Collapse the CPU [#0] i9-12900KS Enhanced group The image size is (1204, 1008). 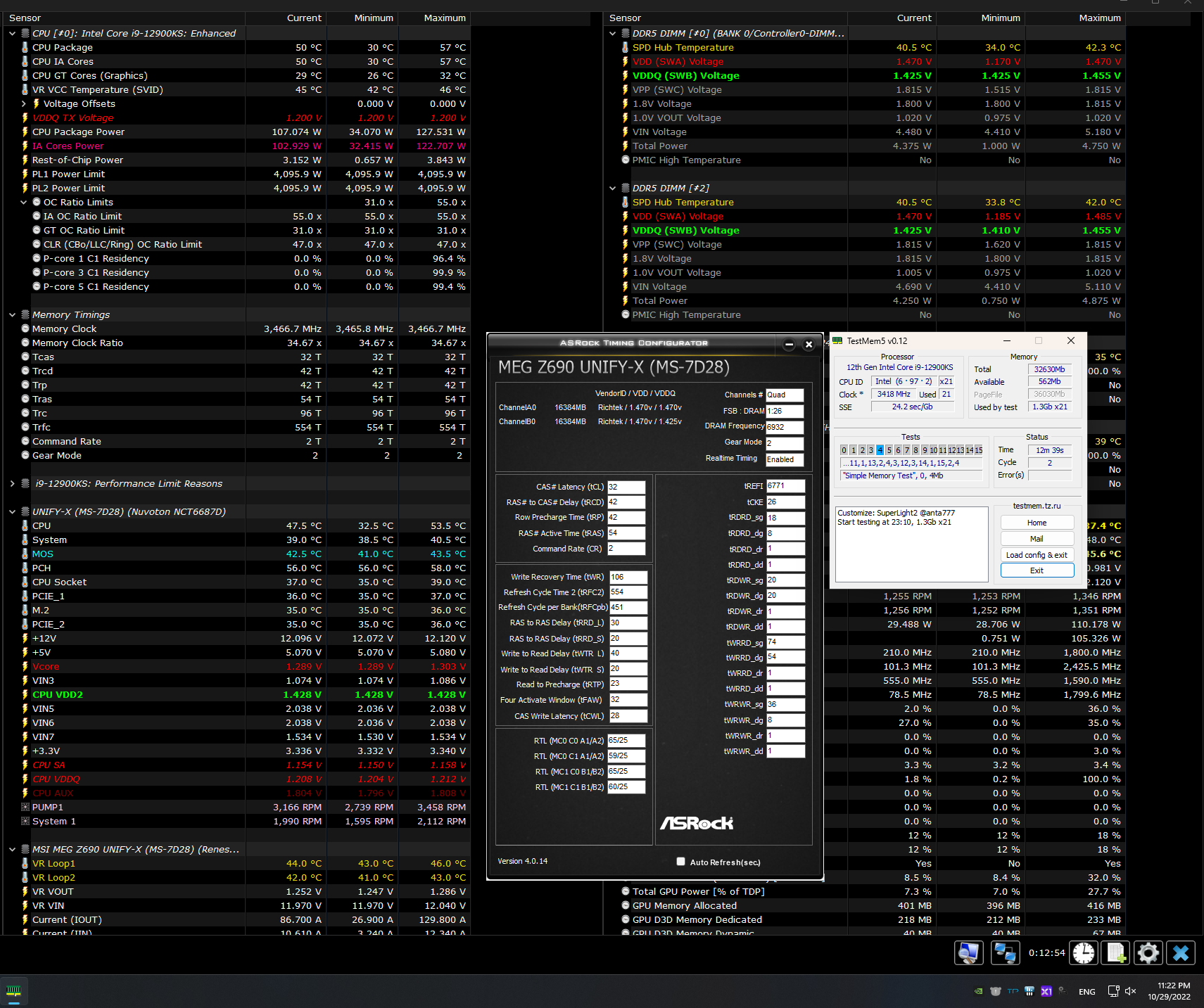point(12,33)
